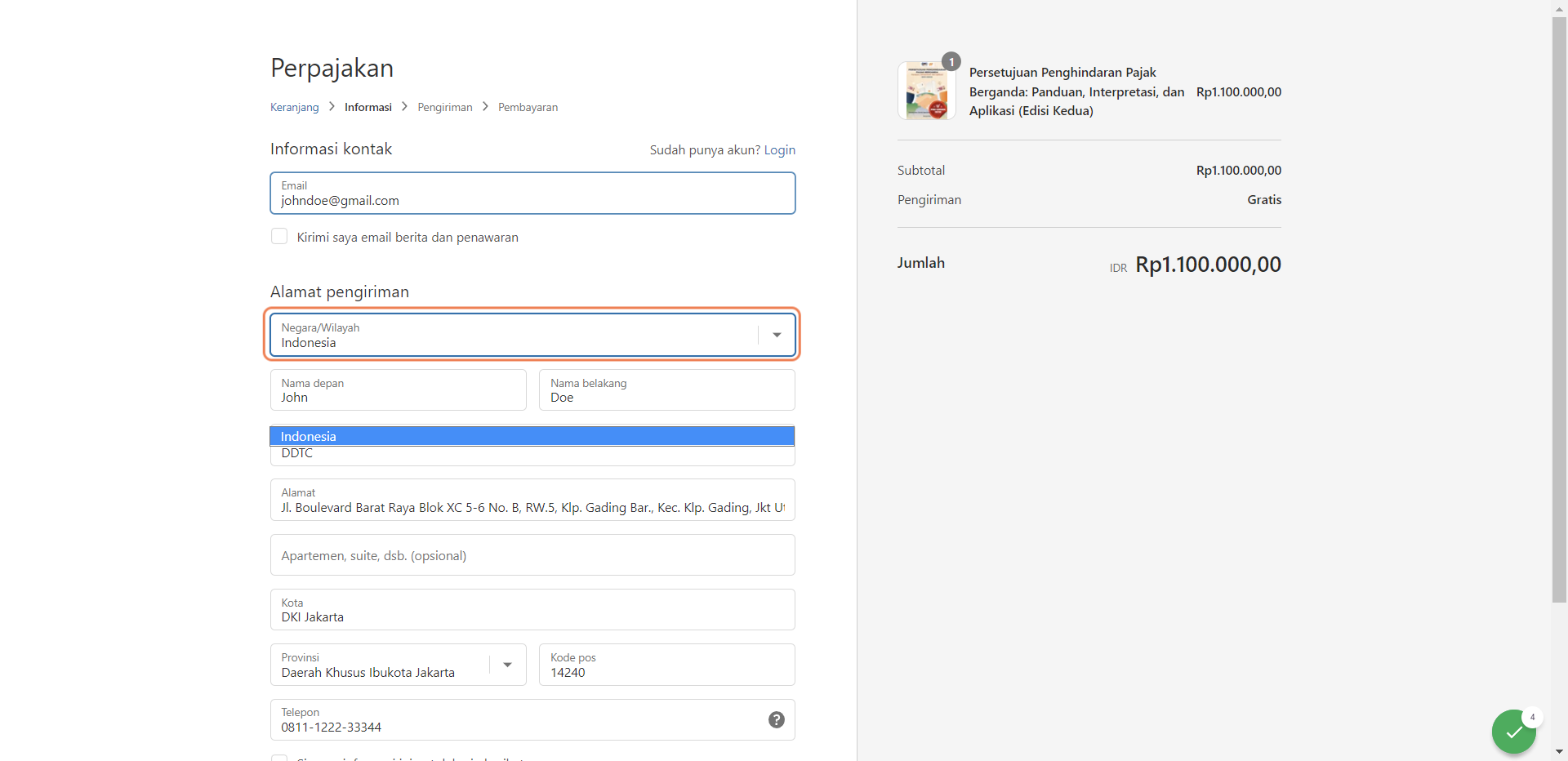The width and height of the screenshot is (1568, 761).
Task: Click the Kota field
Action: point(532,609)
